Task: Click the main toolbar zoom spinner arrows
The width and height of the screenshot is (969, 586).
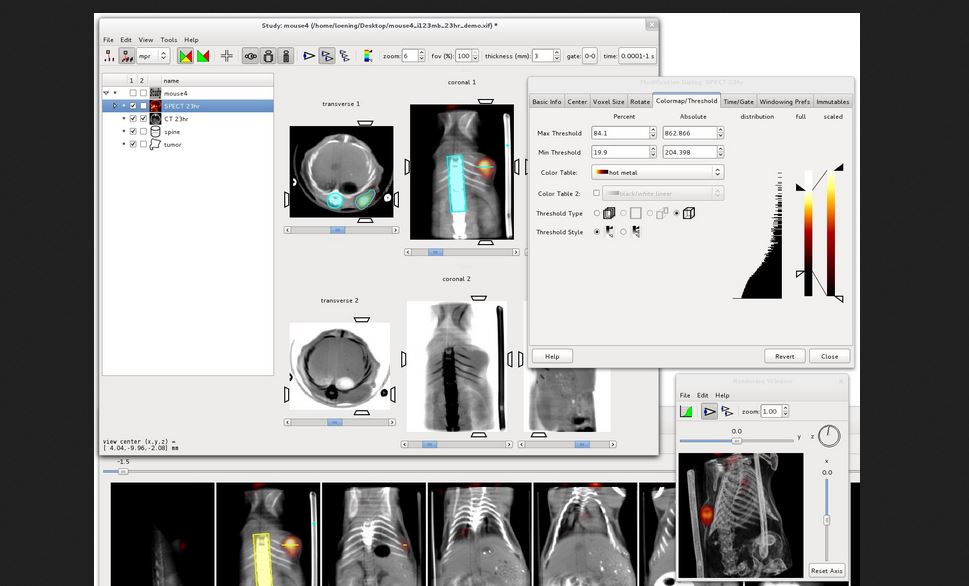Action: [x=421, y=56]
